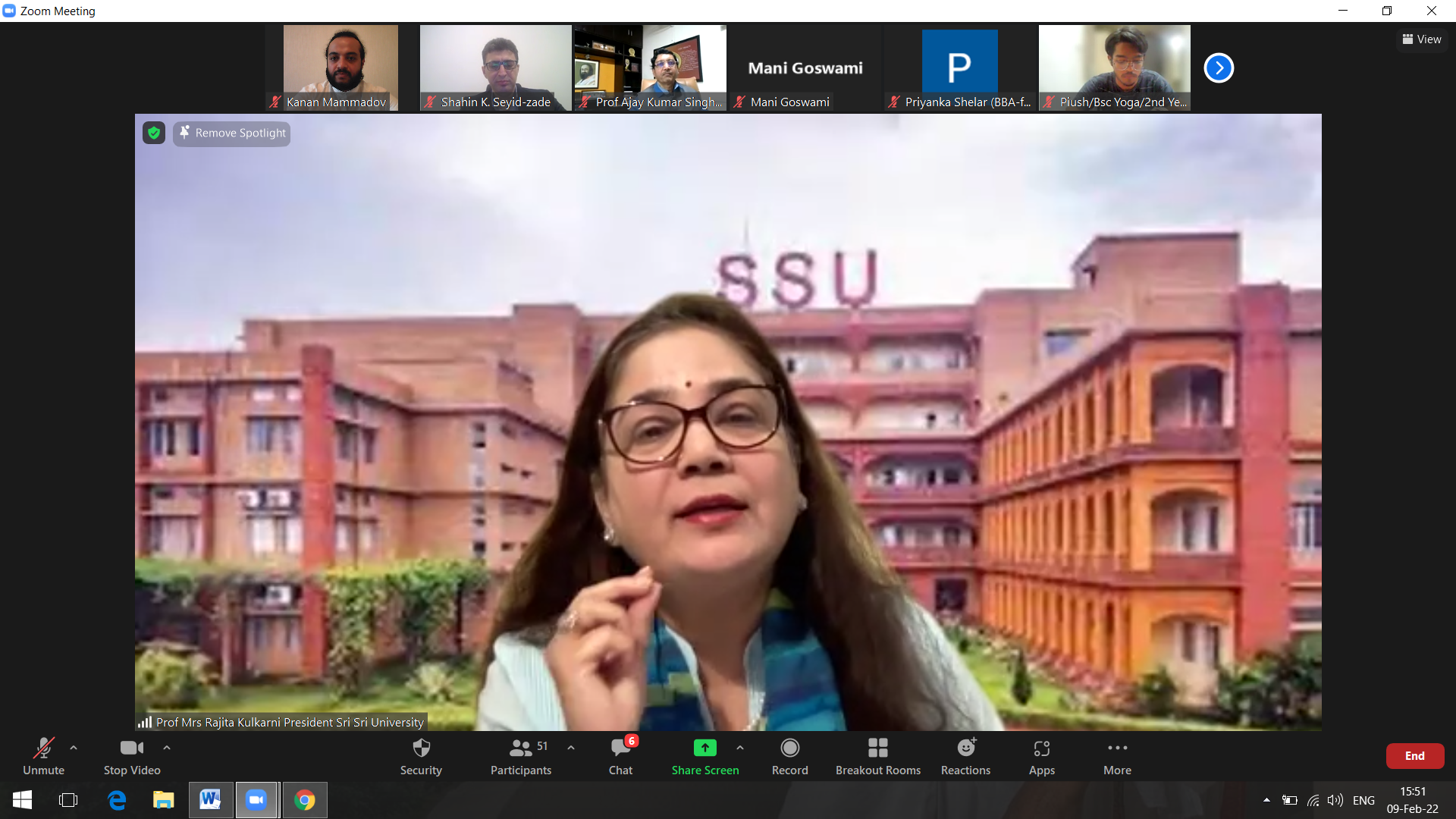Start recording the meeting

coord(789,756)
